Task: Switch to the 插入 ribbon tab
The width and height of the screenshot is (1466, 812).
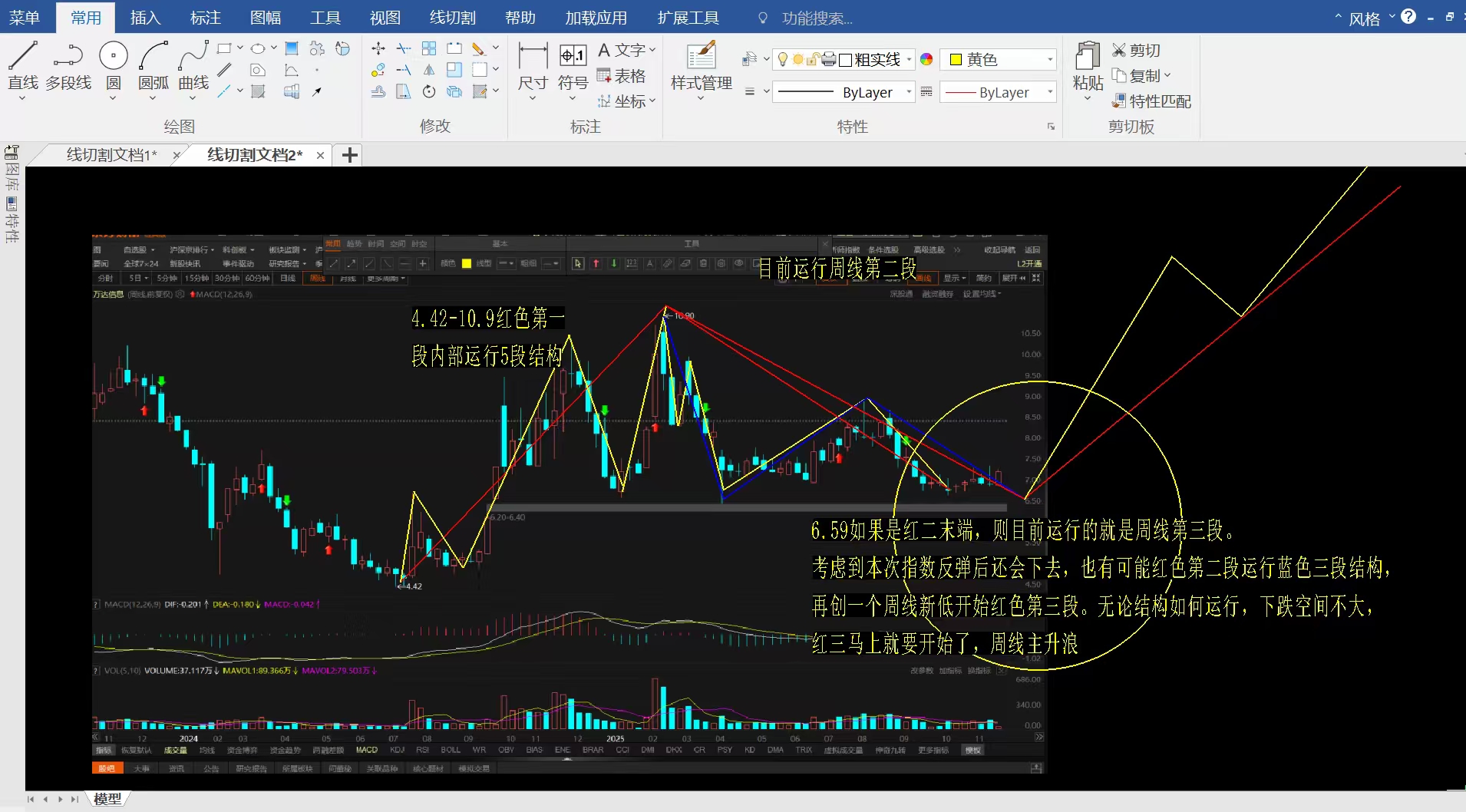Action: coord(145,17)
